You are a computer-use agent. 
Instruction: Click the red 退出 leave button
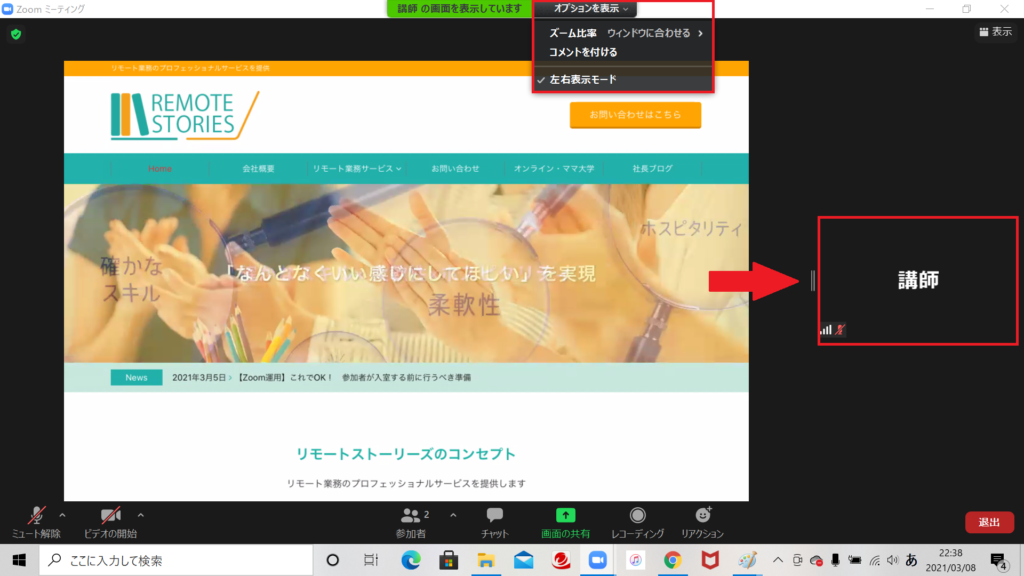click(989, 522)
